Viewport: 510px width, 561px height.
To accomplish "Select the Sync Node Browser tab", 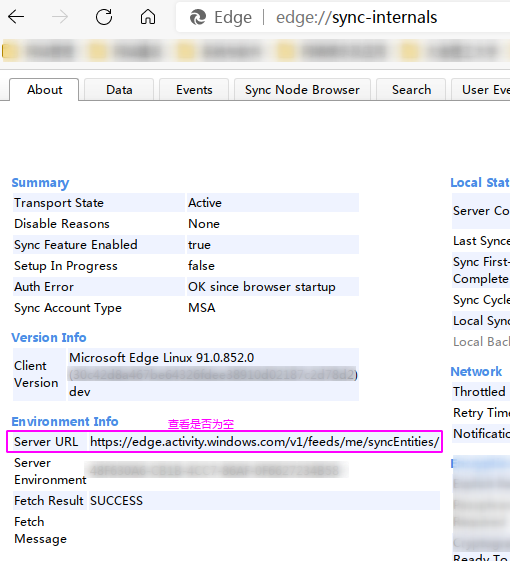I will [x=302, y=89].
